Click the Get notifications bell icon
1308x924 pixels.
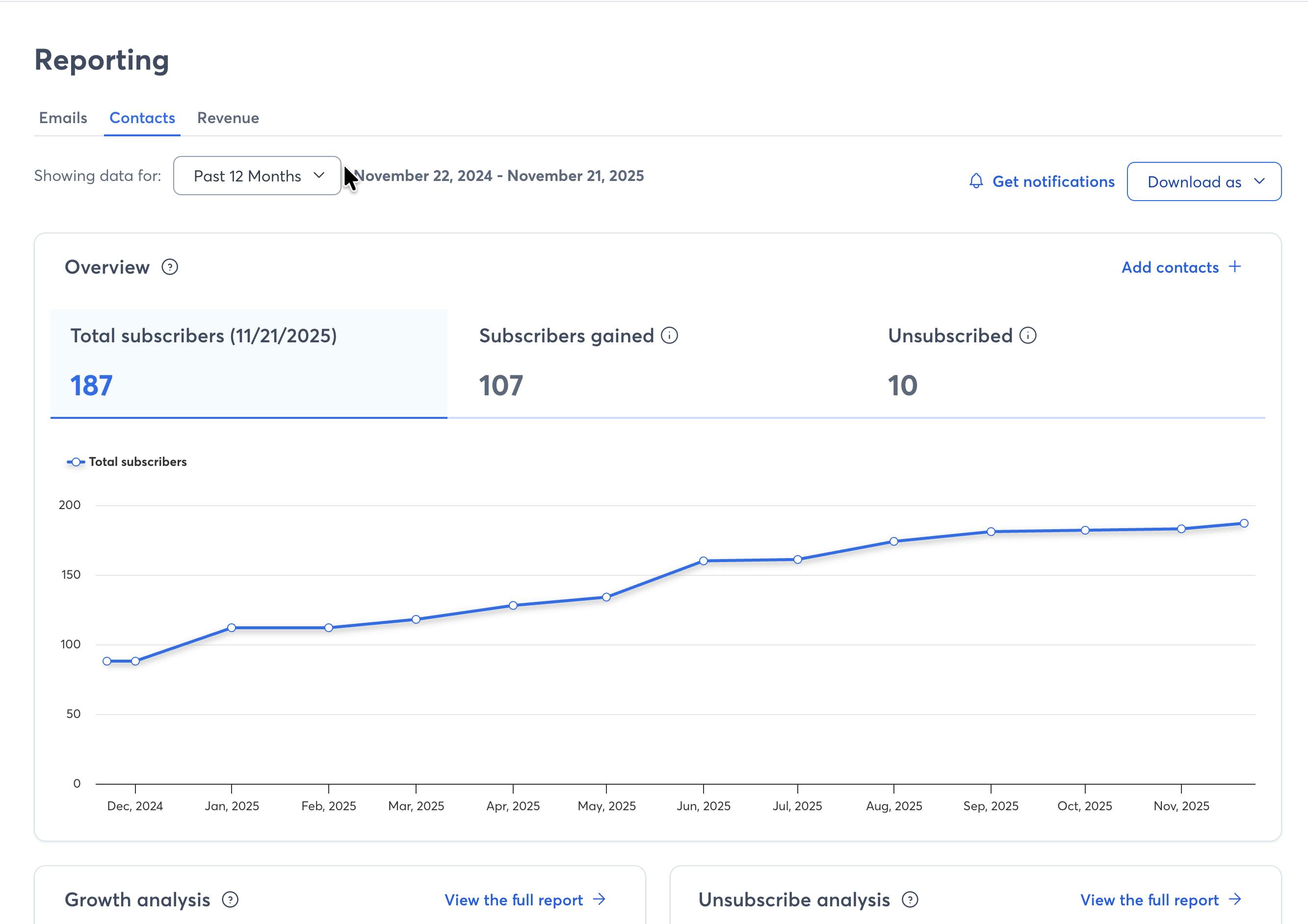point(976,181)
